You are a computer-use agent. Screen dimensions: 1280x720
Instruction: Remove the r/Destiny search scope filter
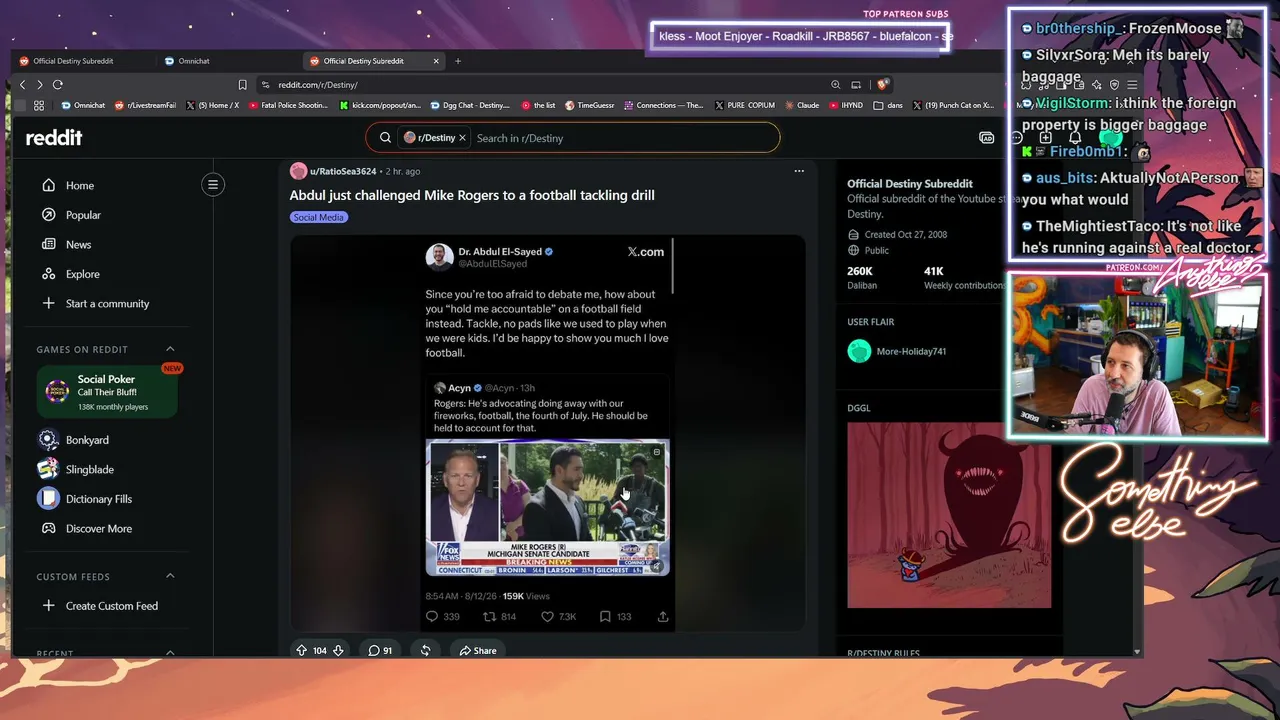462,138
